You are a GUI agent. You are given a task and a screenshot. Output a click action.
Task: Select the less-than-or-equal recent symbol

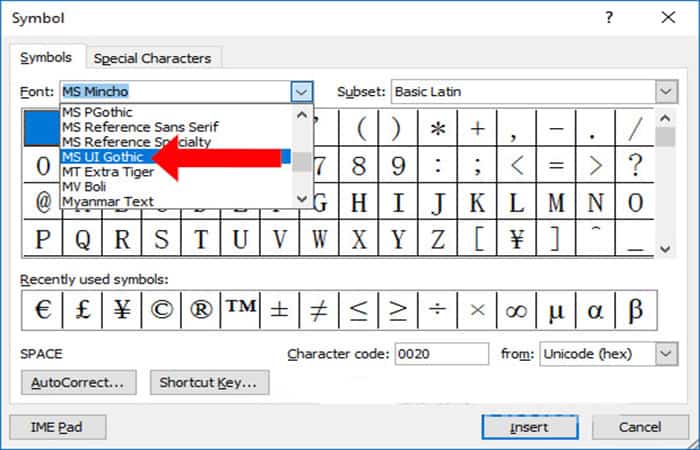coord(358,310)
